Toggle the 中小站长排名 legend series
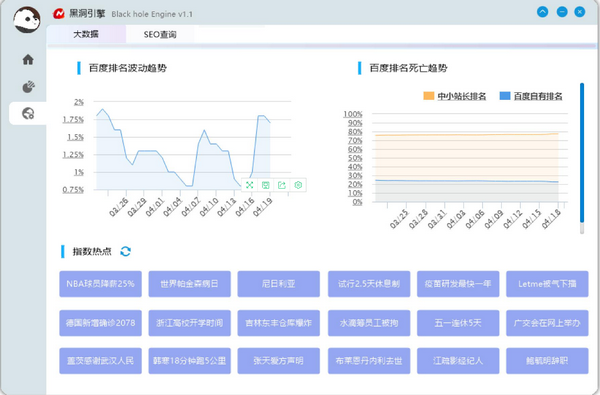The width and height of the screenshot is (600, 395). click(455, 96)
